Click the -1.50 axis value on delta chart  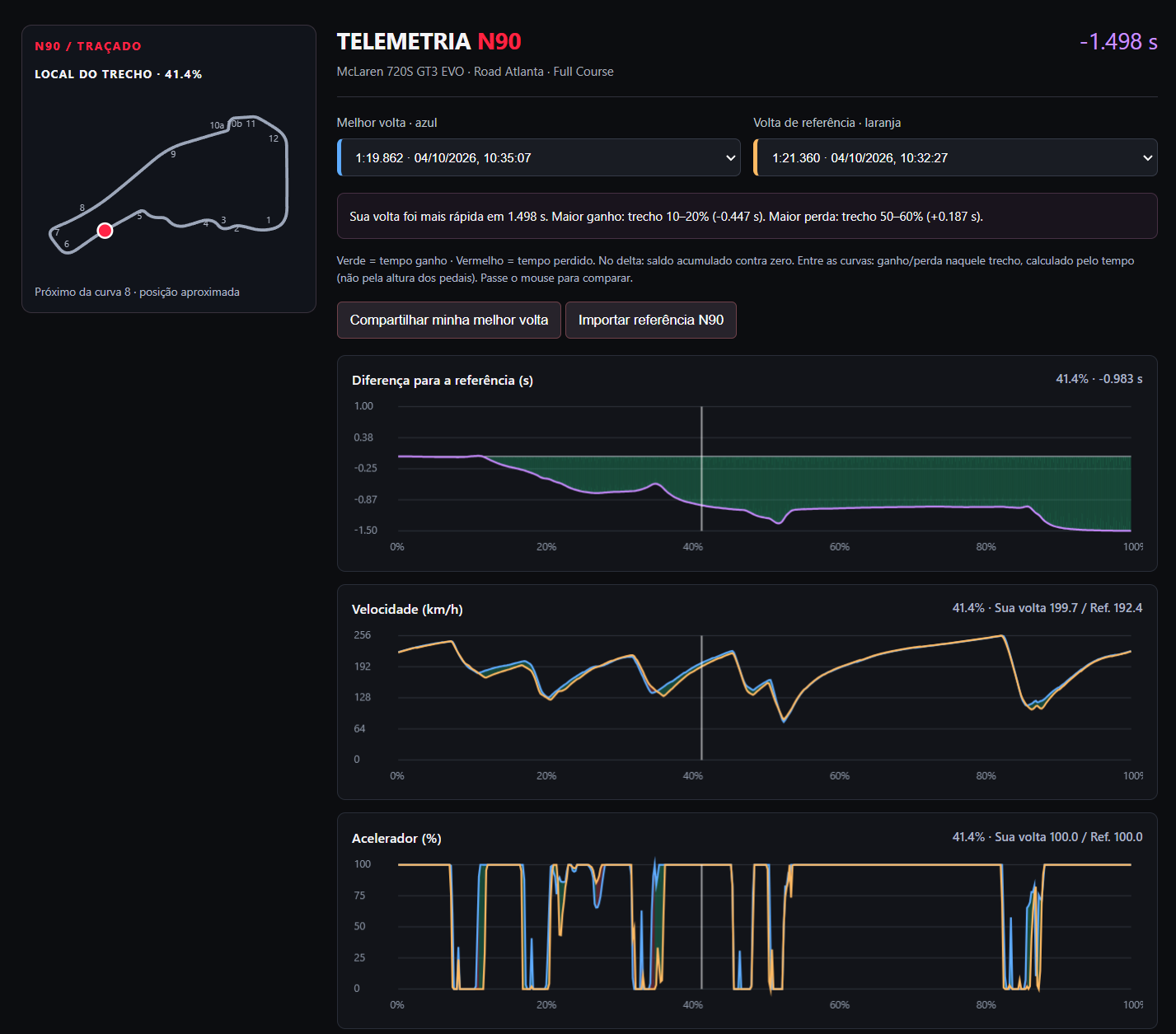coord(365,531)
